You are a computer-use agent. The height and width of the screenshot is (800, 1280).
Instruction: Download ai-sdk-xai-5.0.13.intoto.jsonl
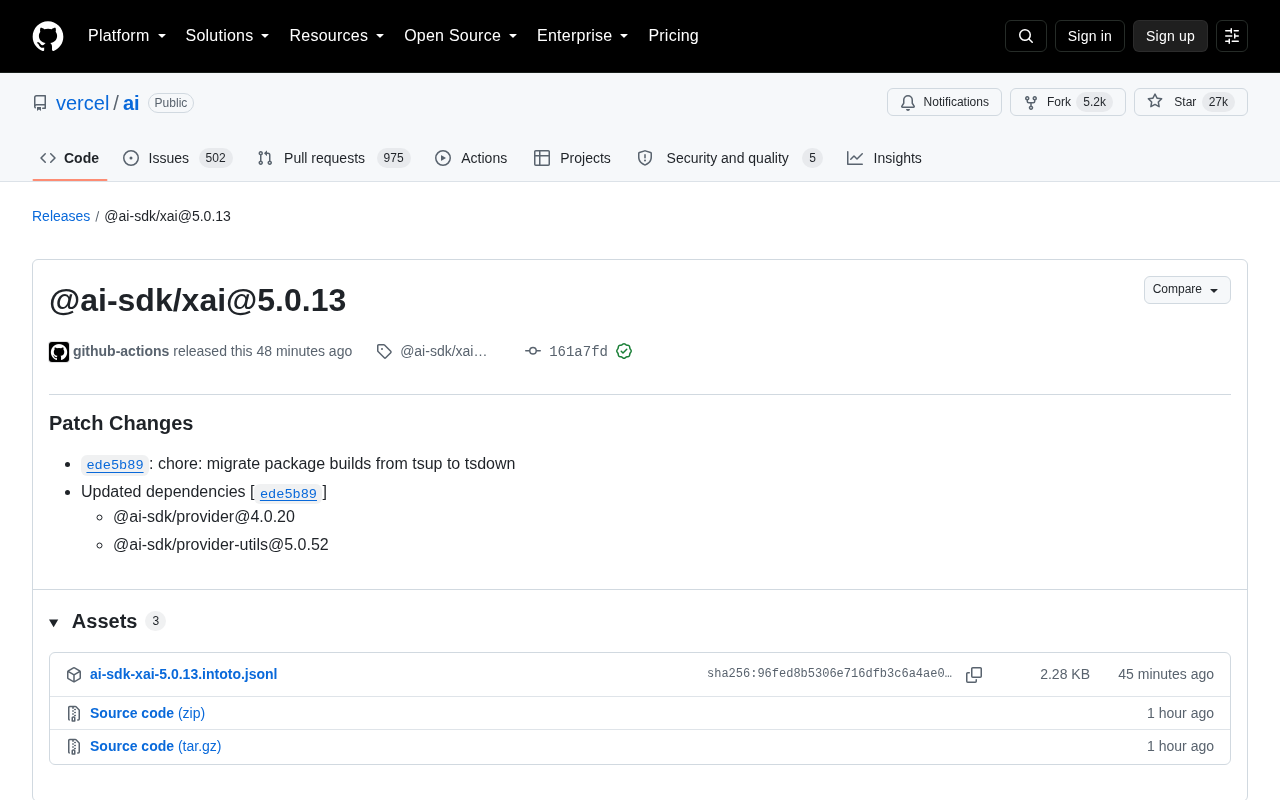(x=183, y=674)
